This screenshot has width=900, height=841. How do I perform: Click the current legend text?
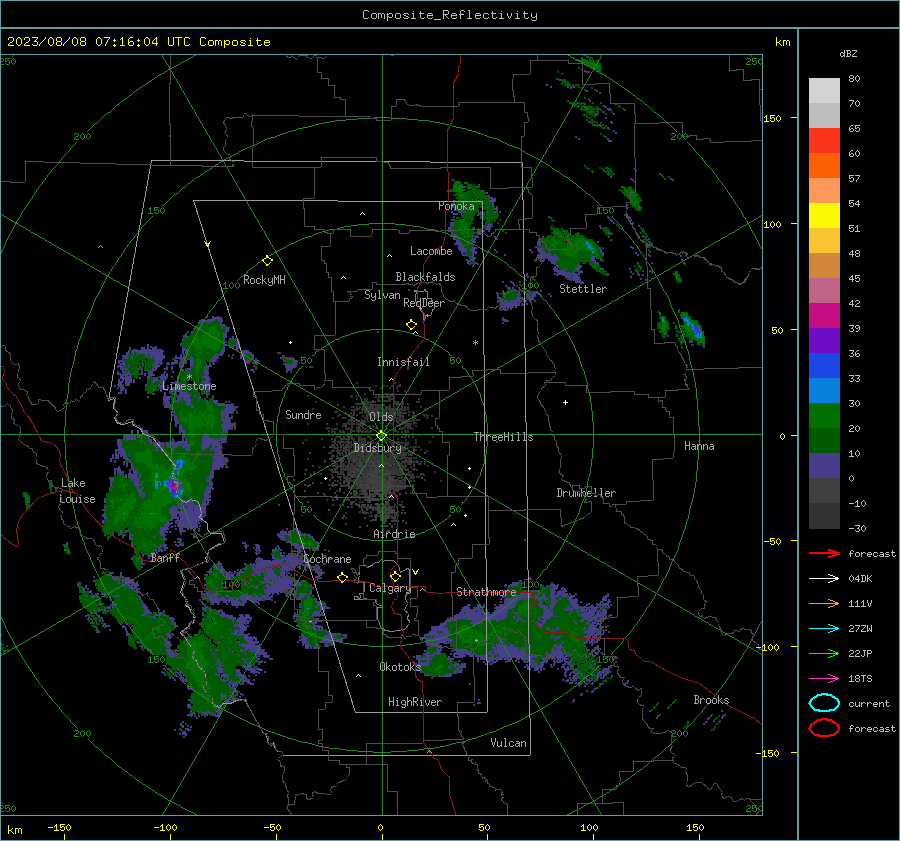tap(869, 704)
